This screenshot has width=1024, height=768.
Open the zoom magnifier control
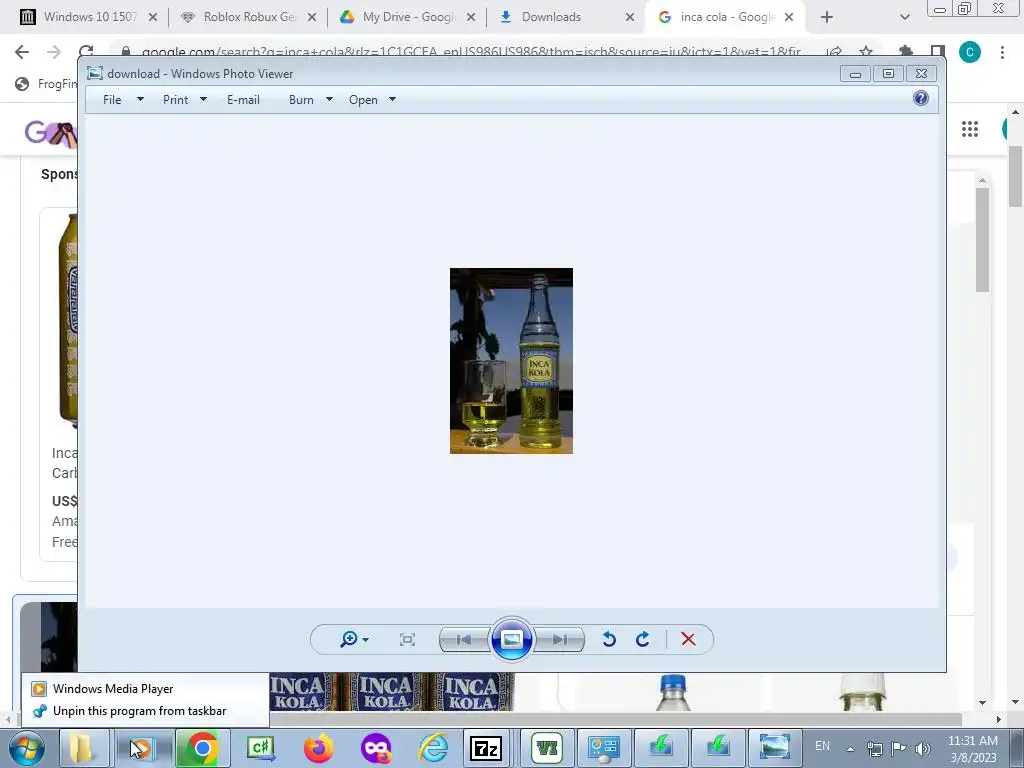pos(349,639)
